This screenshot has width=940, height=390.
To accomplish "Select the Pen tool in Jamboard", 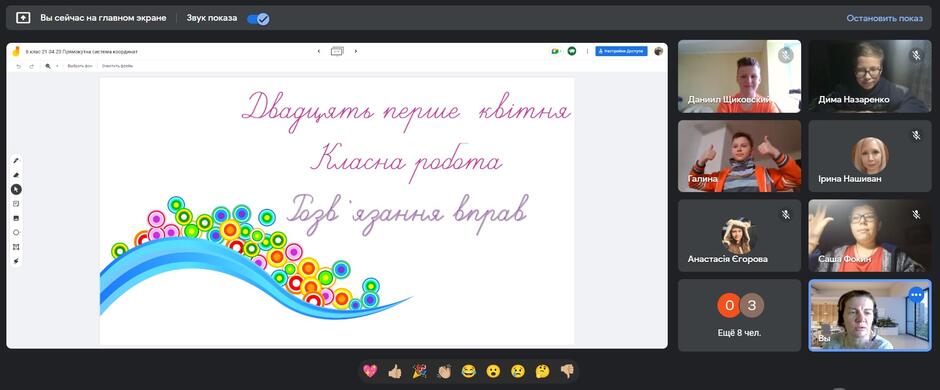I will click(16, 161).
